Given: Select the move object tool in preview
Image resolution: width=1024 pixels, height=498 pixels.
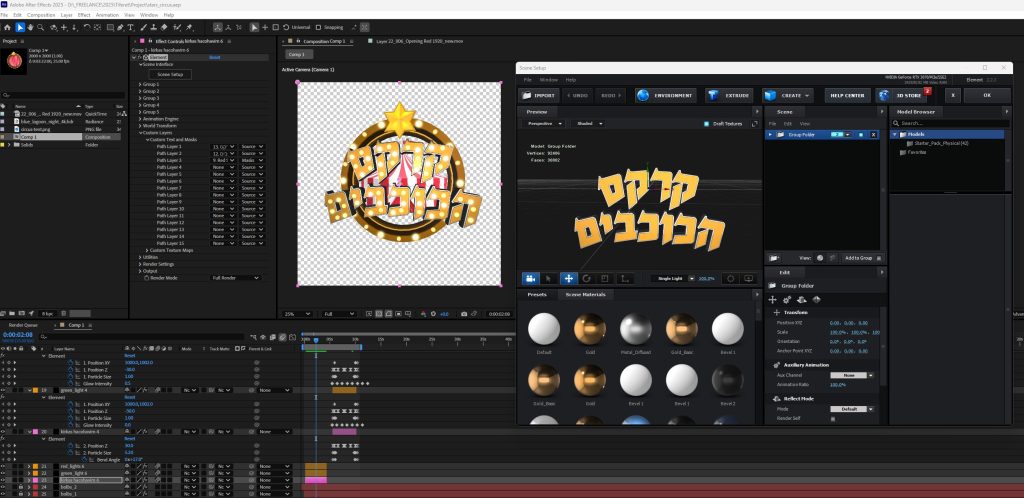Looking at the screenshot, I should (x=569, y=278).
